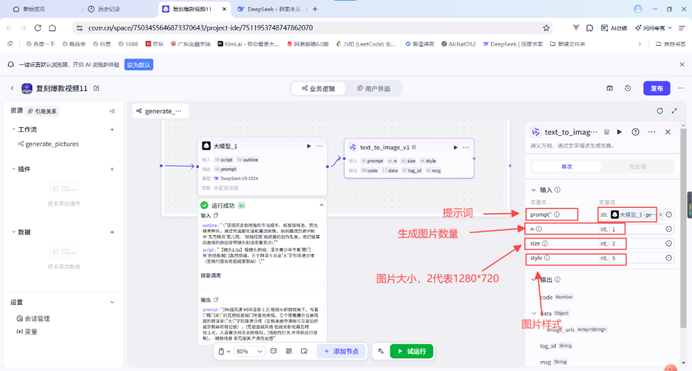
Task: Collapse the 设置 section chevron
Action: (112, 302)
